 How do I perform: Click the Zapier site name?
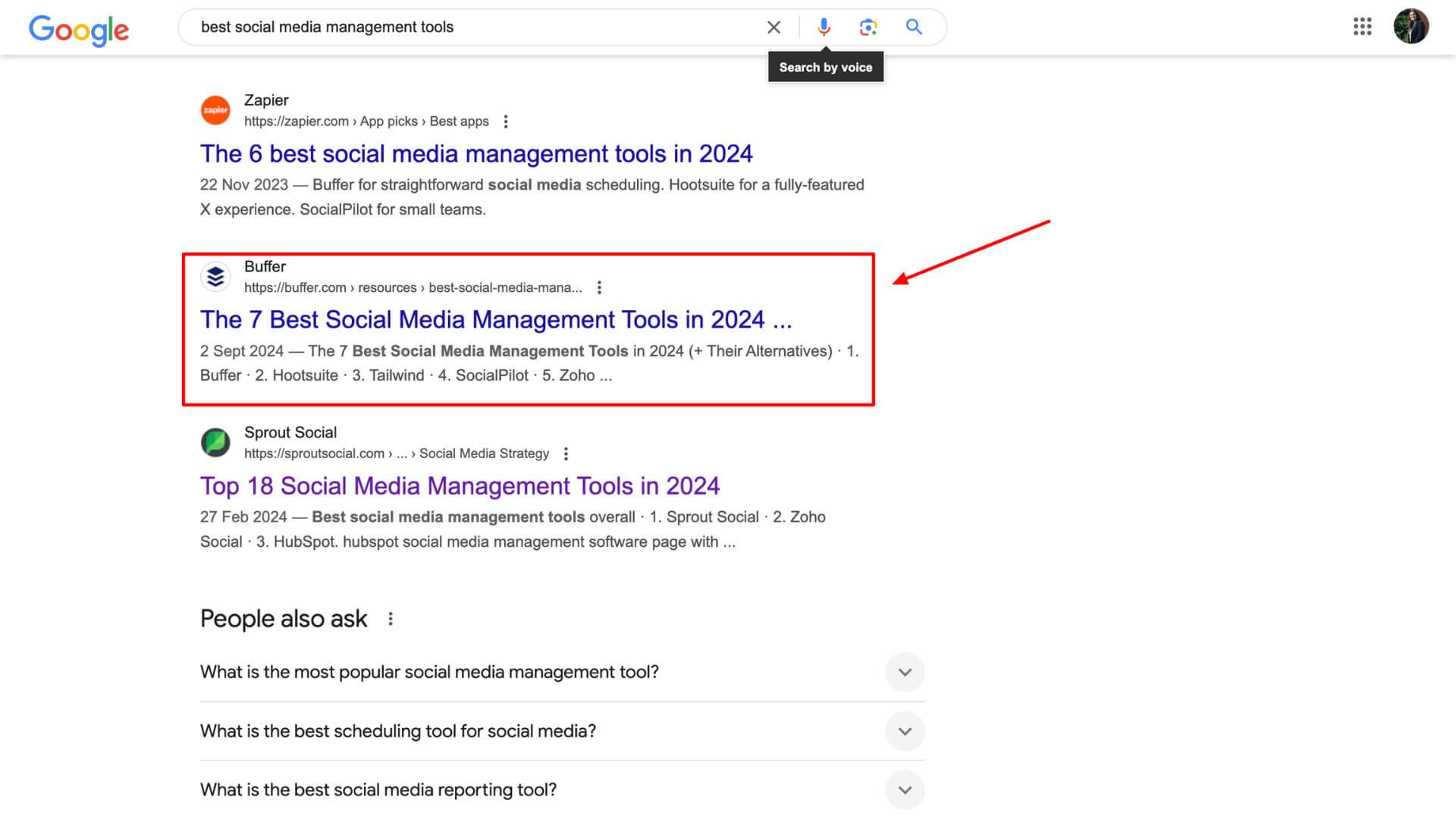tap(266, 100)
